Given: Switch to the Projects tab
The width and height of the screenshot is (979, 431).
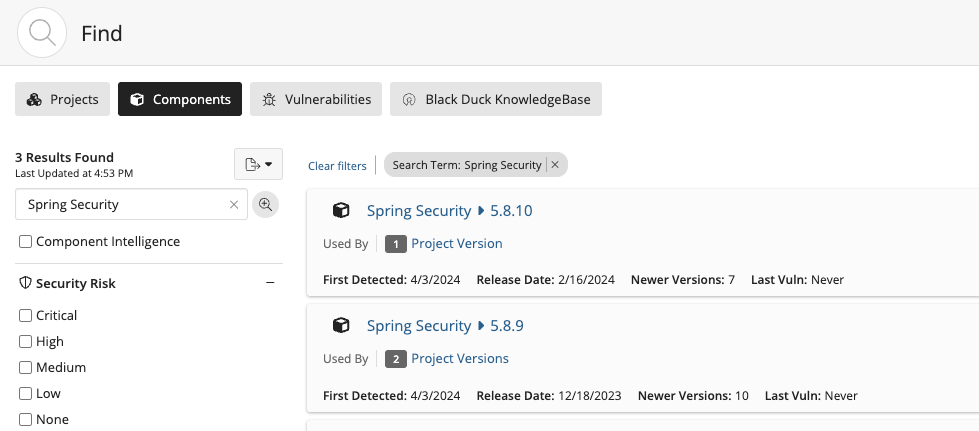Looking at the screenshot, I should (x=62, y=99).
